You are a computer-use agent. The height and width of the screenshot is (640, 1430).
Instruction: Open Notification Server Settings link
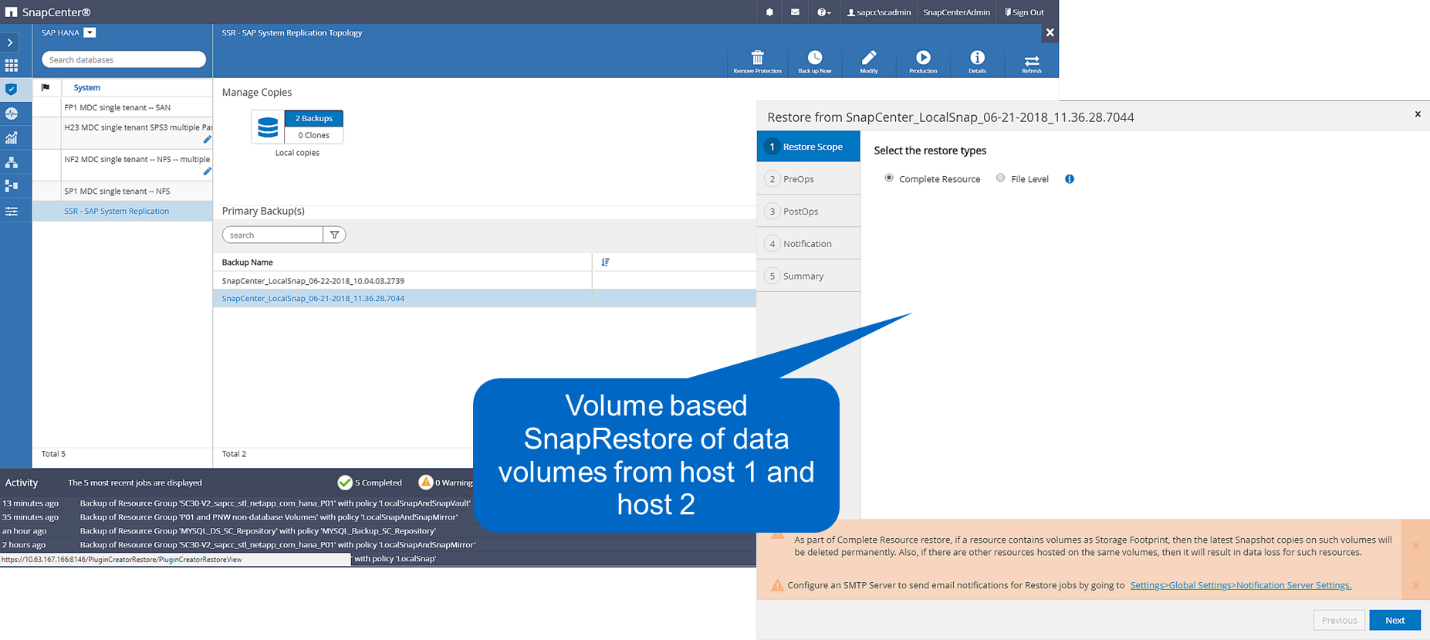click(1240, 585)
